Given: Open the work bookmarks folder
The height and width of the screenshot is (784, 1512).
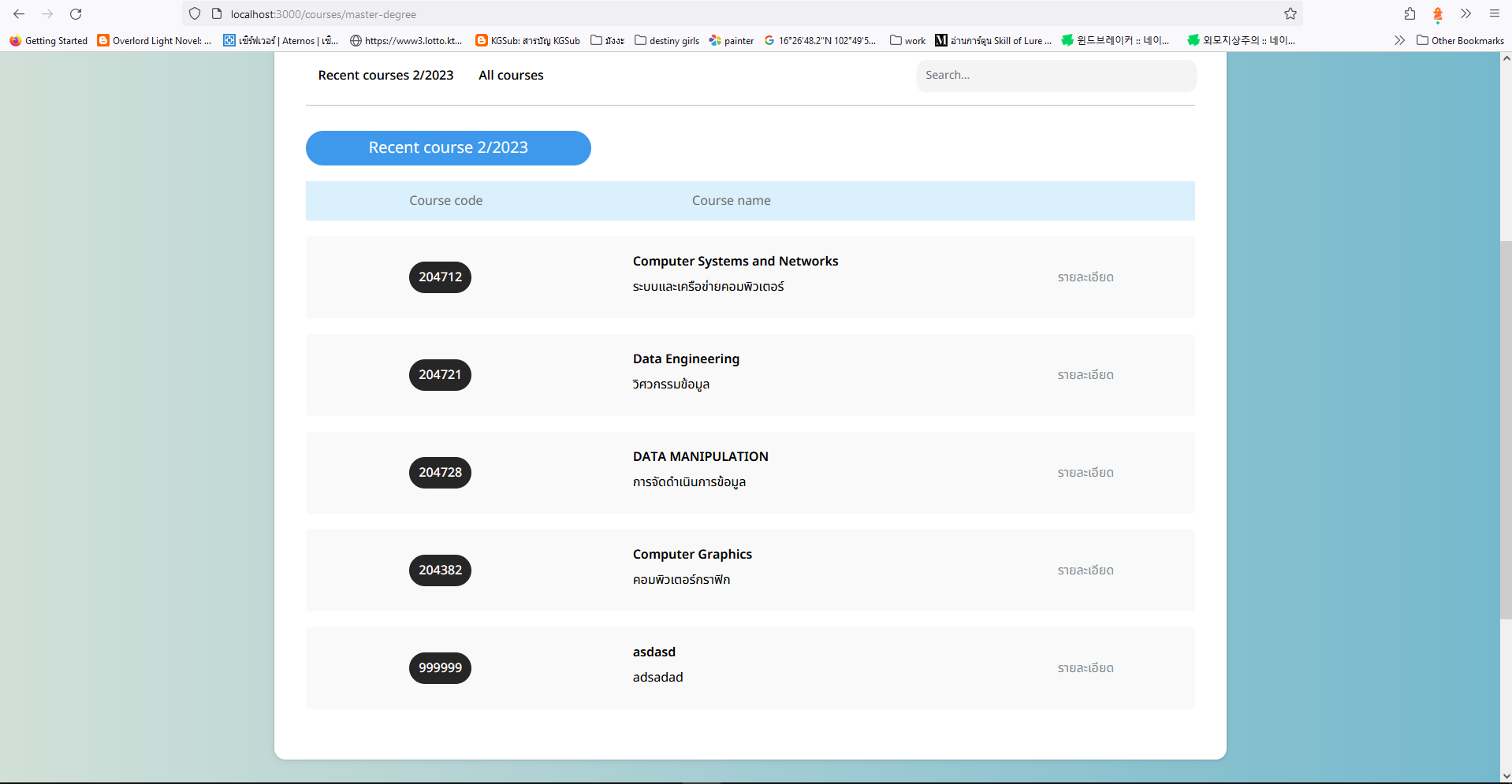Looking at the screenshot, I should (907, 40).
